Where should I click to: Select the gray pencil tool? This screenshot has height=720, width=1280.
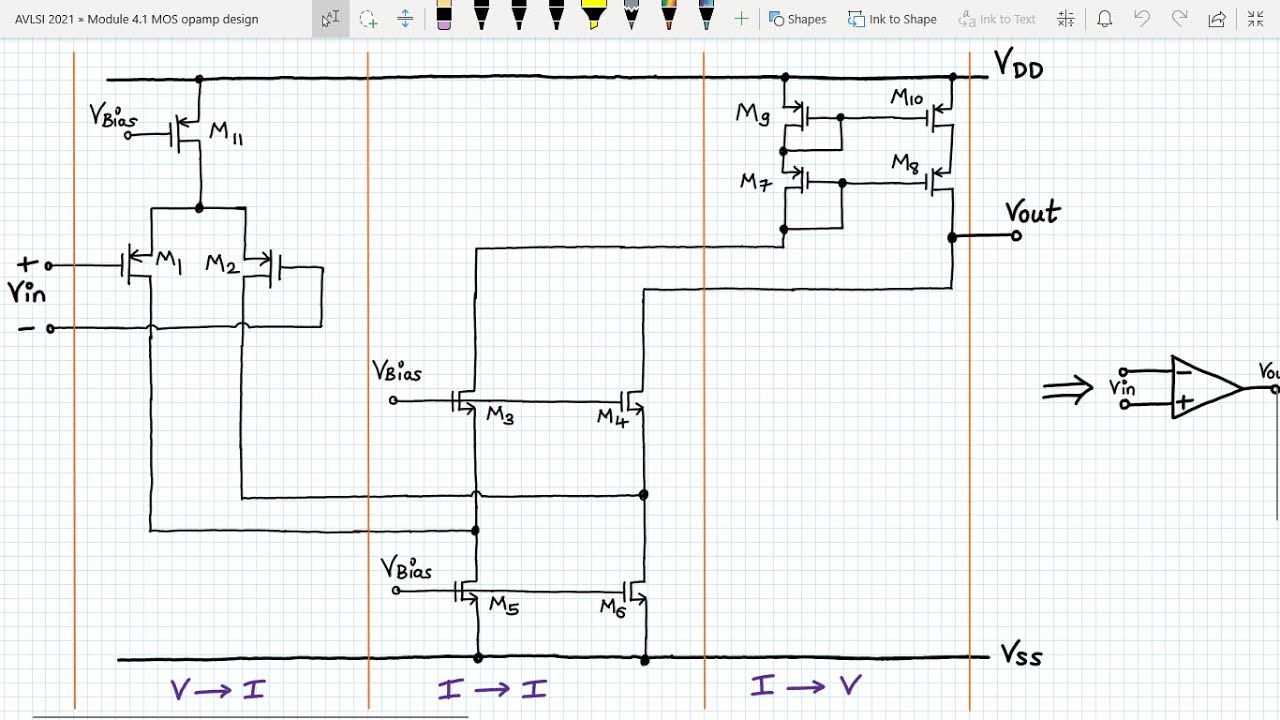[x=631, y=17]
